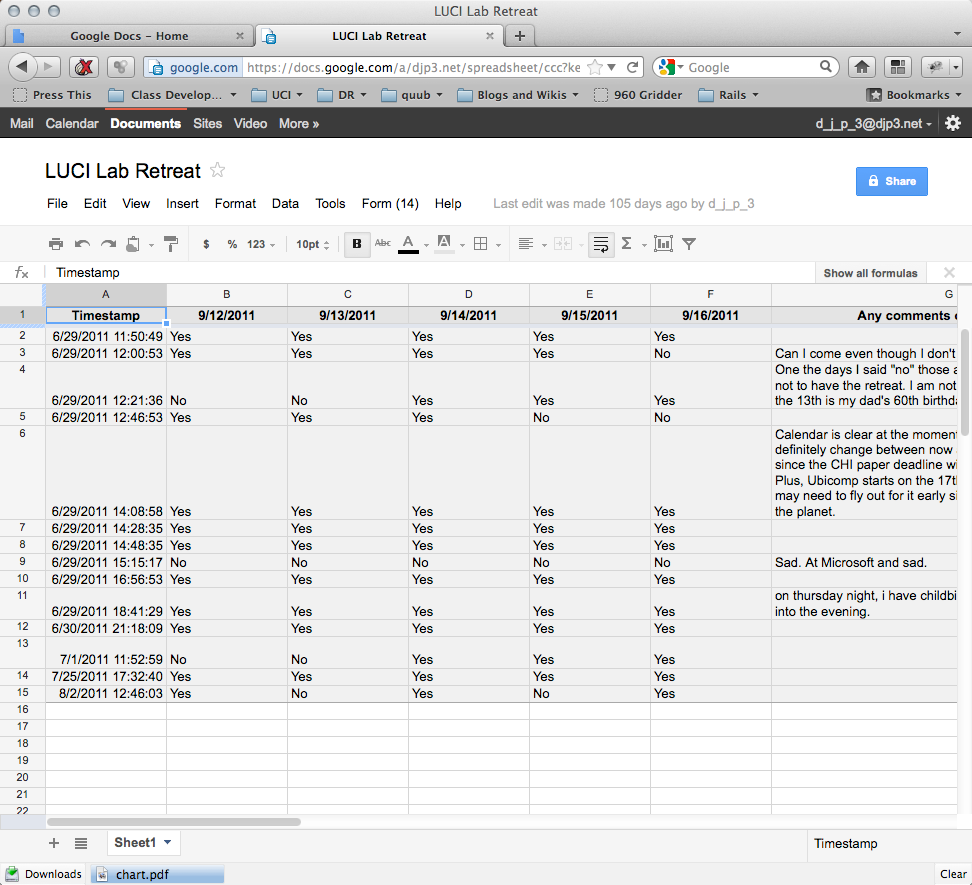The width and height of the screenshot is (972, 885).
Task: Click the blue Share button
Action: (x=891, y=181)
